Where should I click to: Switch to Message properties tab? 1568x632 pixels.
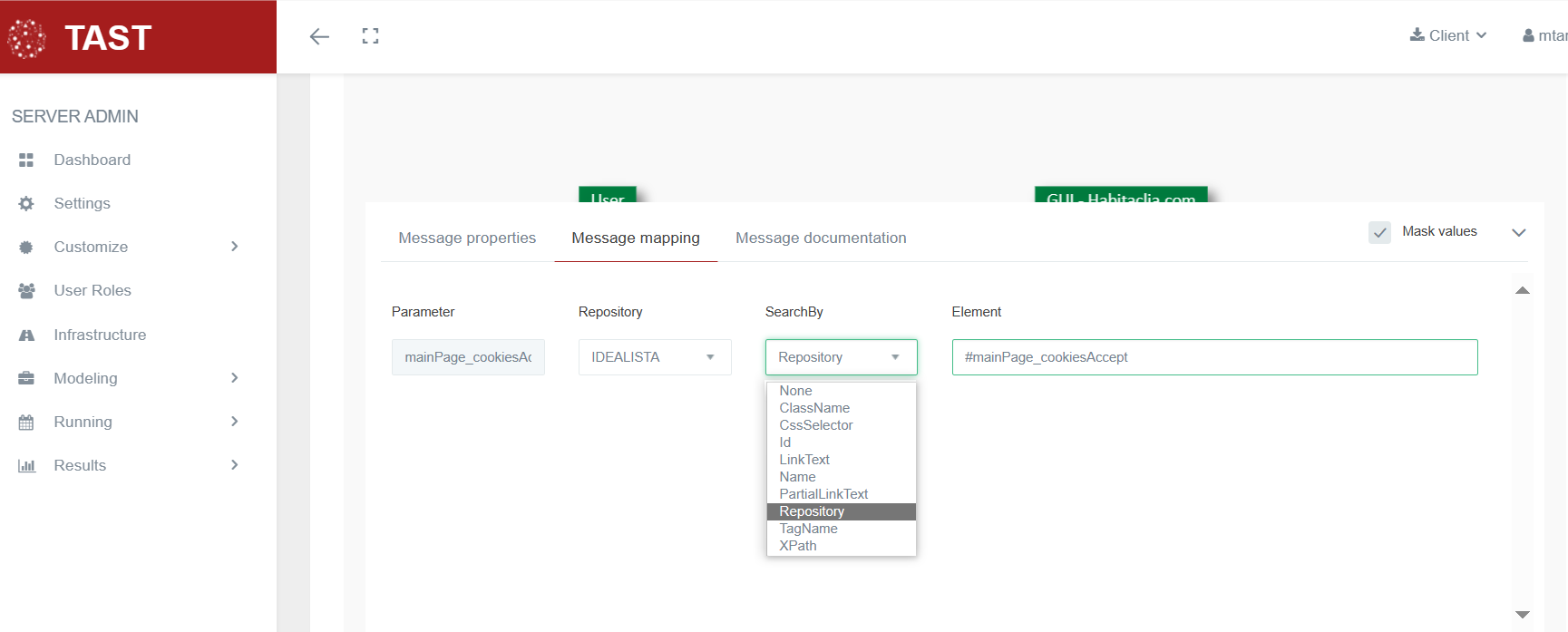pos(467,238)
